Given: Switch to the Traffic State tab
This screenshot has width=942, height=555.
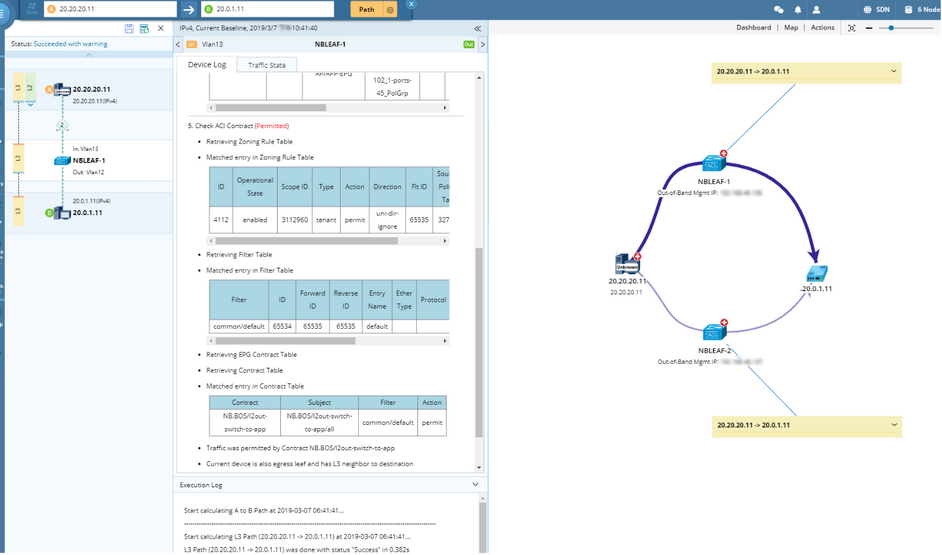Looking at the screenshot, I should tap(267, 65).
